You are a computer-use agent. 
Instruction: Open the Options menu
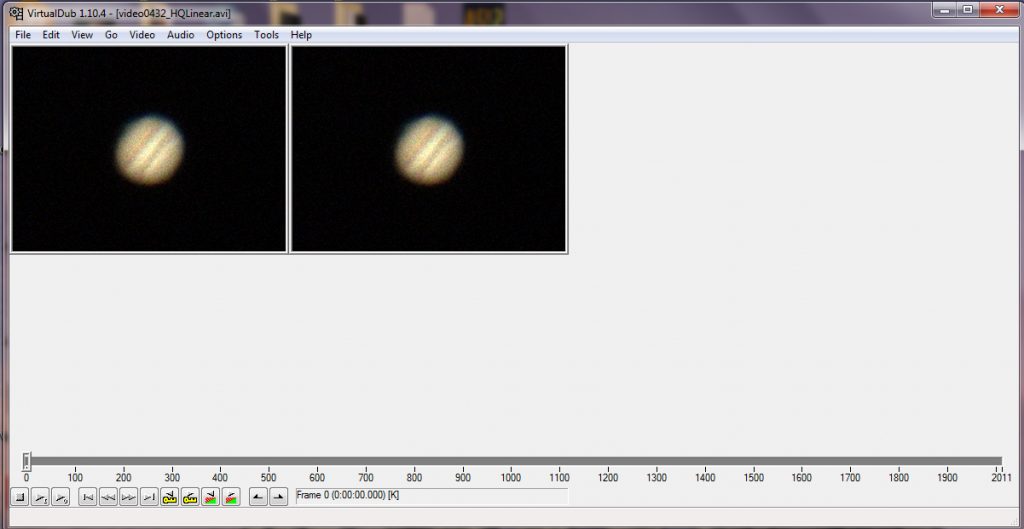click(x=224, y=35)
